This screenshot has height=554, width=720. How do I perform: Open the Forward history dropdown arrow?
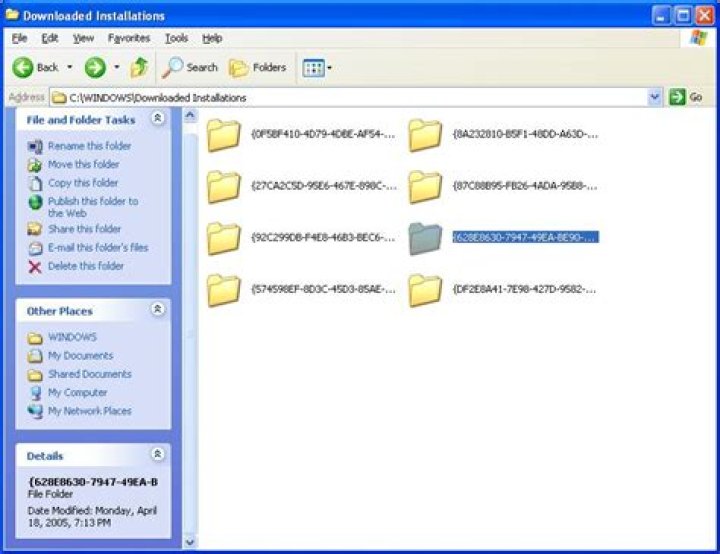117,68
